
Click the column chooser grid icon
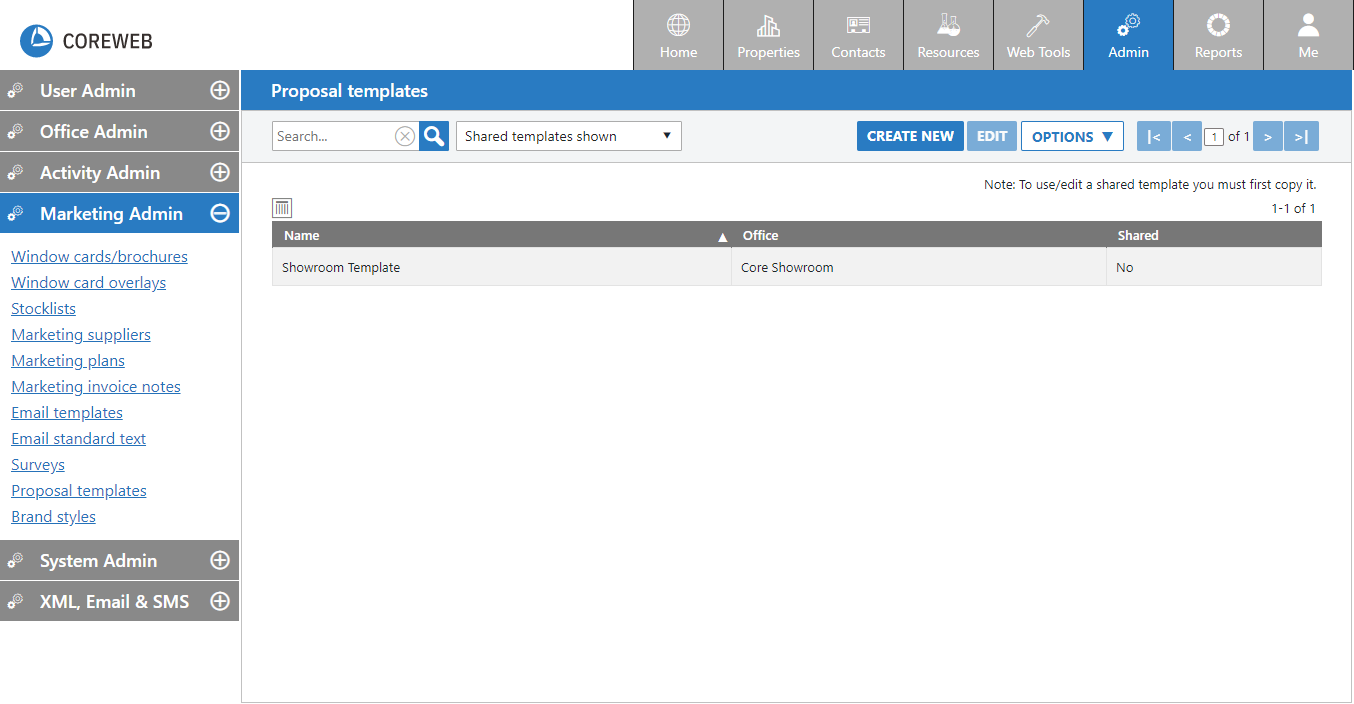click(282, 208)
